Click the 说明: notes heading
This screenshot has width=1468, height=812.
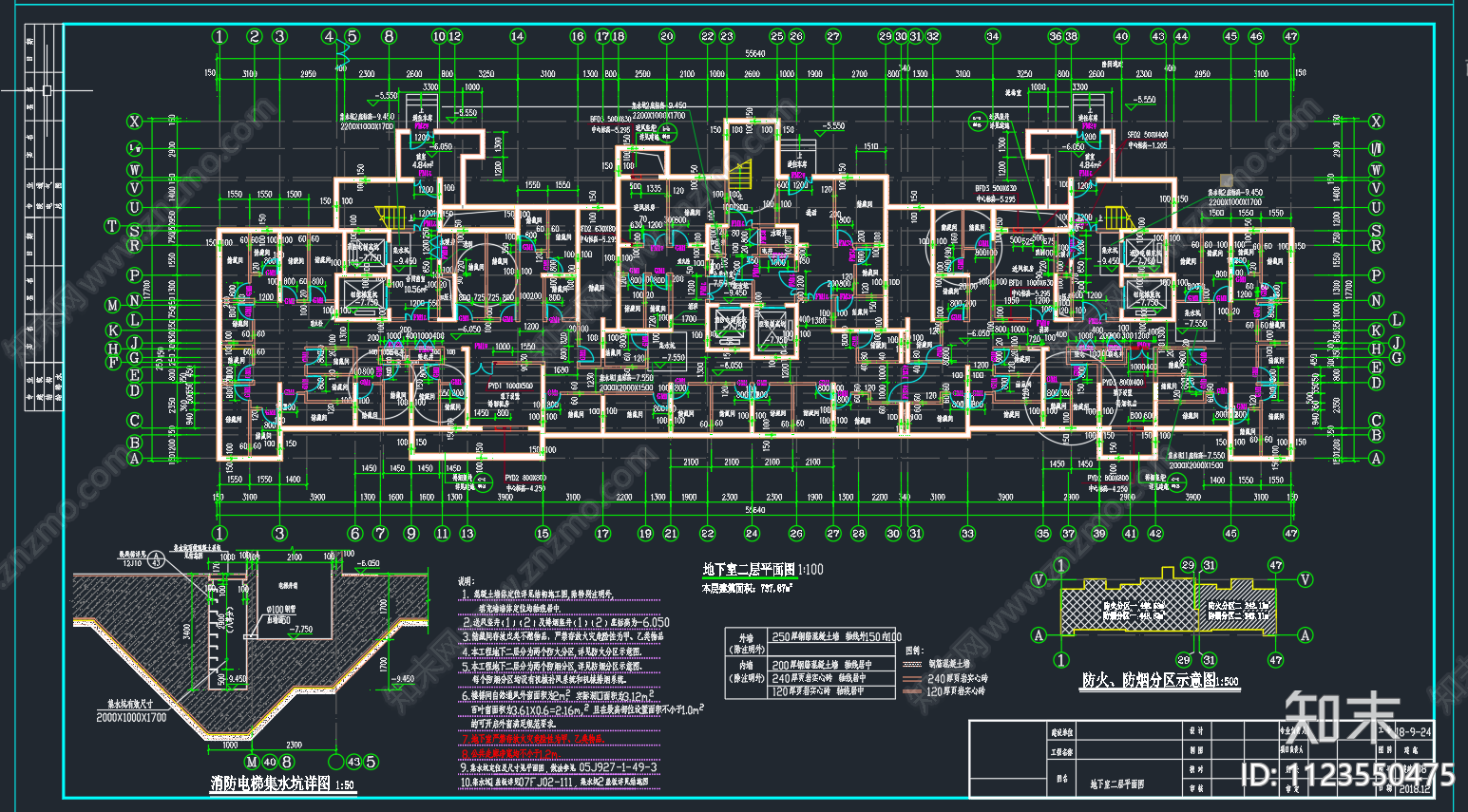click(467, 580)
